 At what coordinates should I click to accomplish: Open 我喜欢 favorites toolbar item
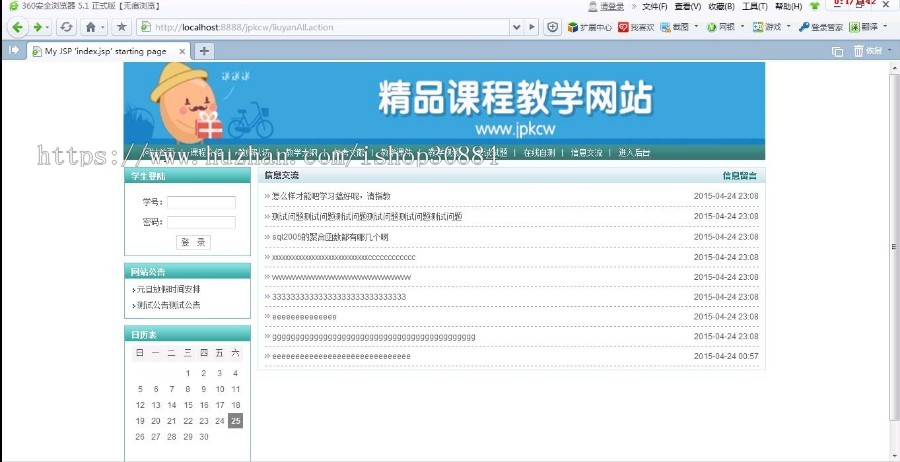coord(636,27)
